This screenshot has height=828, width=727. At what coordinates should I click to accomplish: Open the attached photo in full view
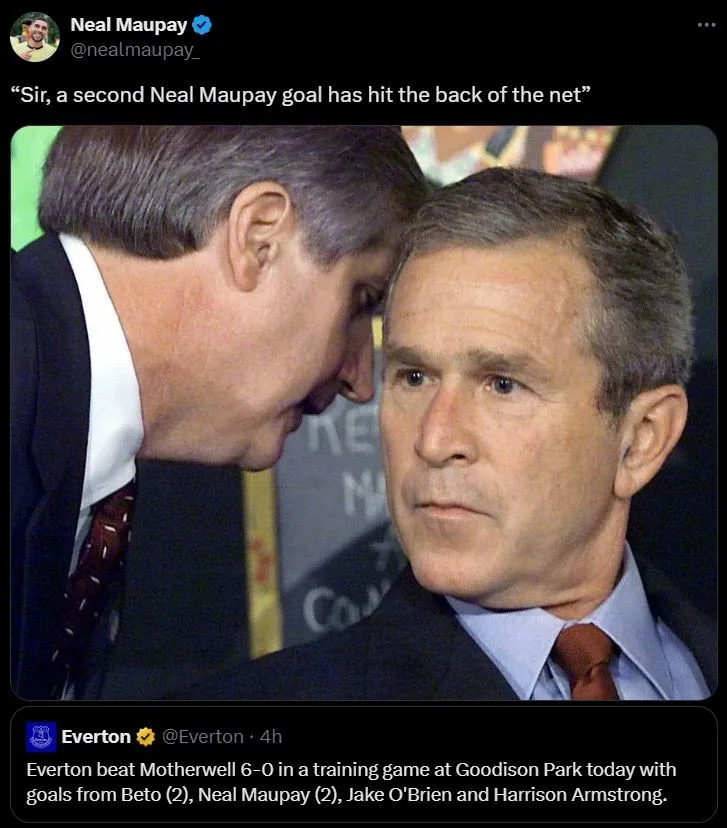point(364,412)
